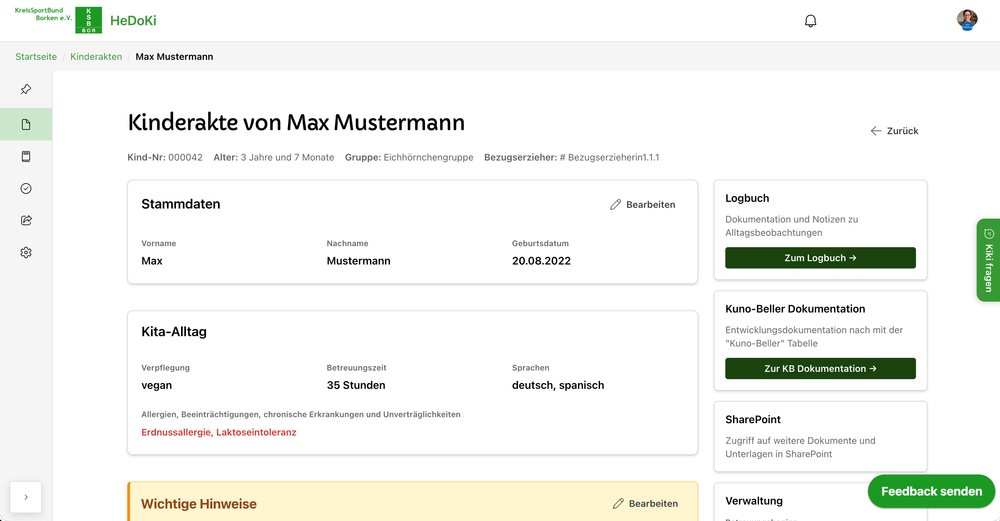Click red allergy text Erdnussallergie, Laktoseintoleranz
This screenshot has height=521, width=1000.
[x=219, y=432]
